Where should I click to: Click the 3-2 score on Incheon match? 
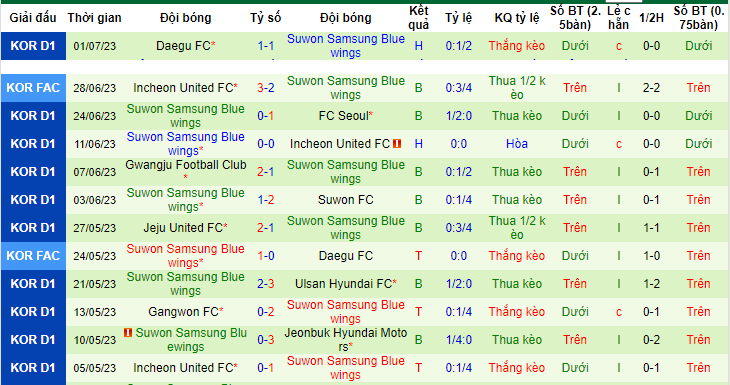point(266,88)
